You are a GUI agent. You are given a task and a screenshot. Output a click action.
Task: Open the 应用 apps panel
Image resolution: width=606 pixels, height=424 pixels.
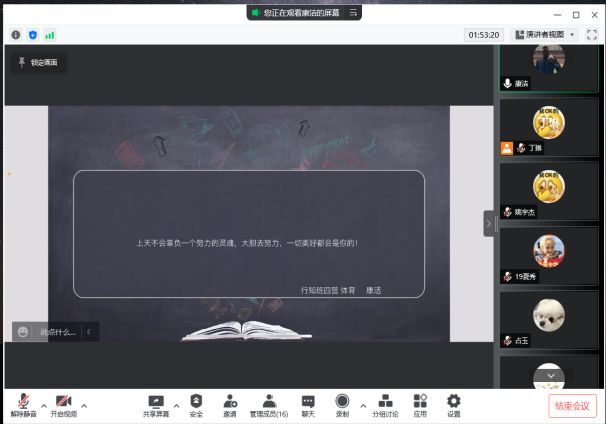click(420, 401)
